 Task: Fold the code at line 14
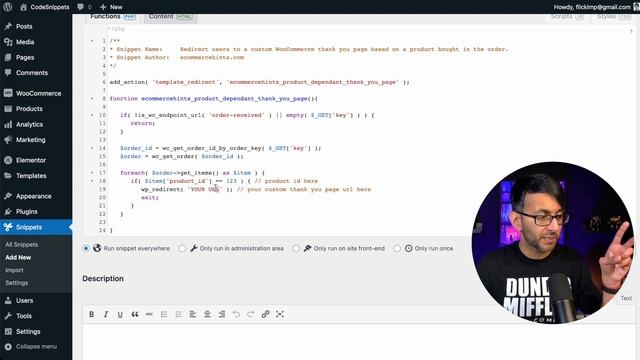[92, 148]
